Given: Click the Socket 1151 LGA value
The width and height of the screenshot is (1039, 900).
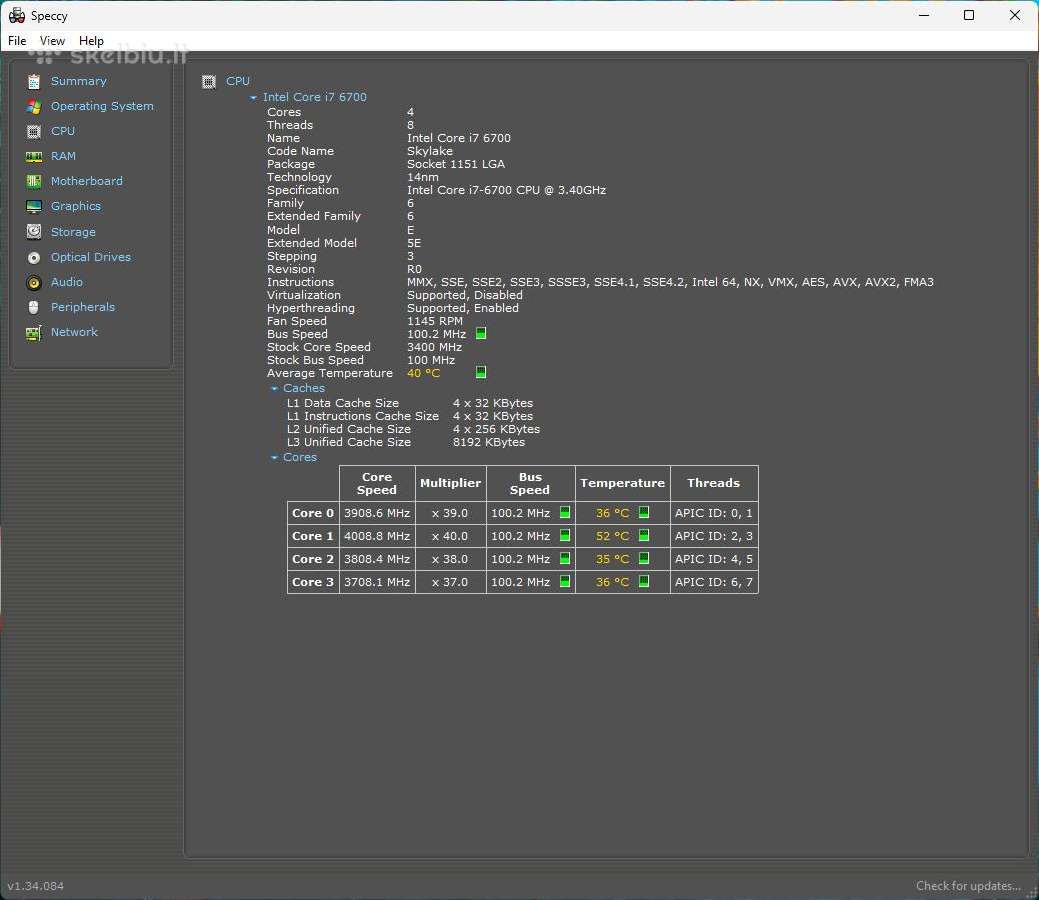Looking at the screenshot, I should coord(456,164).
